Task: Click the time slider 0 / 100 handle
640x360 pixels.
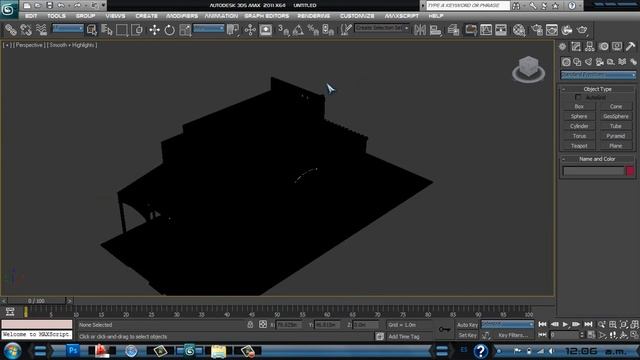Action: coord(36,301)
